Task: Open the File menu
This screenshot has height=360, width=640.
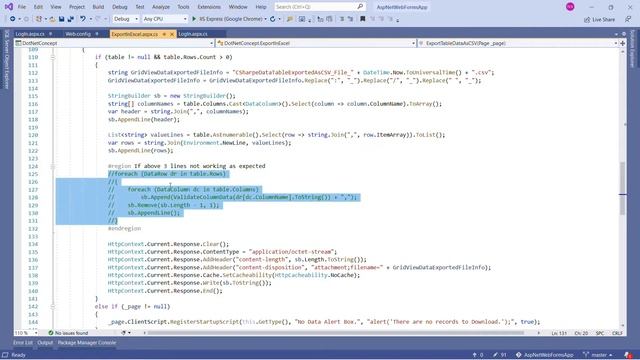Action: (22, 7)
